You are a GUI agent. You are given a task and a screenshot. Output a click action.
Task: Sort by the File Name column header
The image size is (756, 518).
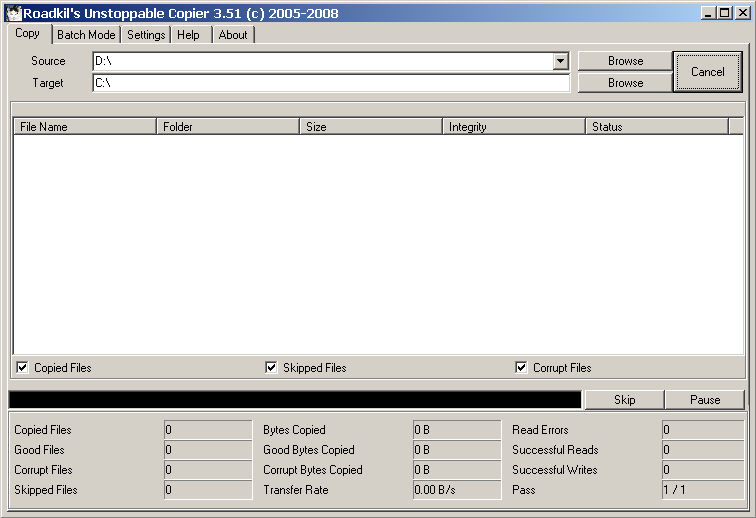85,127
